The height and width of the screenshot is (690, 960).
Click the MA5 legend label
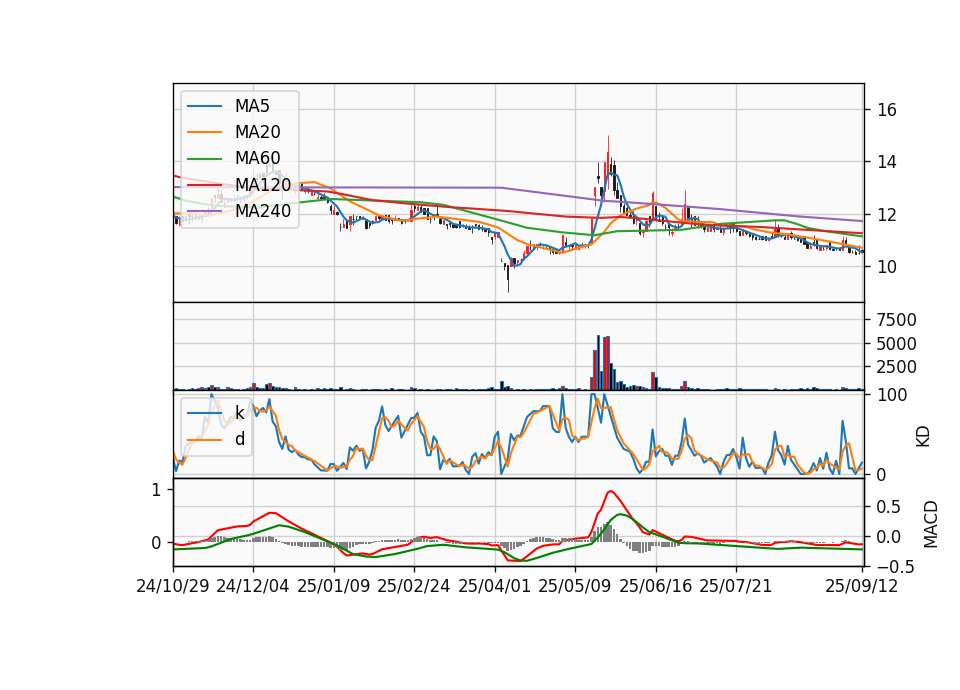(252, 106)
